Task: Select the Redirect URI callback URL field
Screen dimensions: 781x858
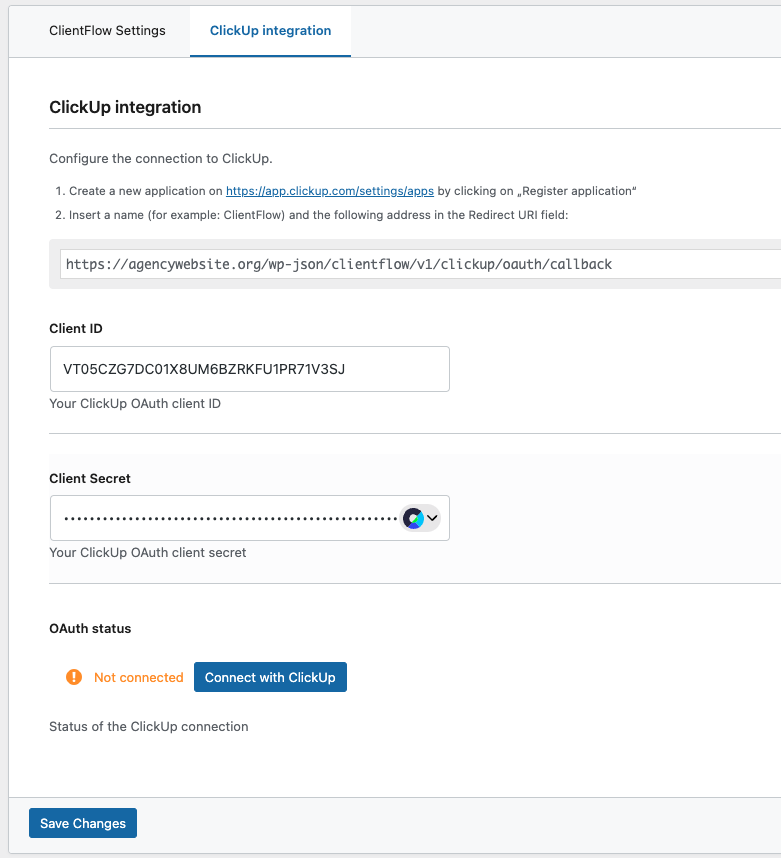Action: click(420, 264)
